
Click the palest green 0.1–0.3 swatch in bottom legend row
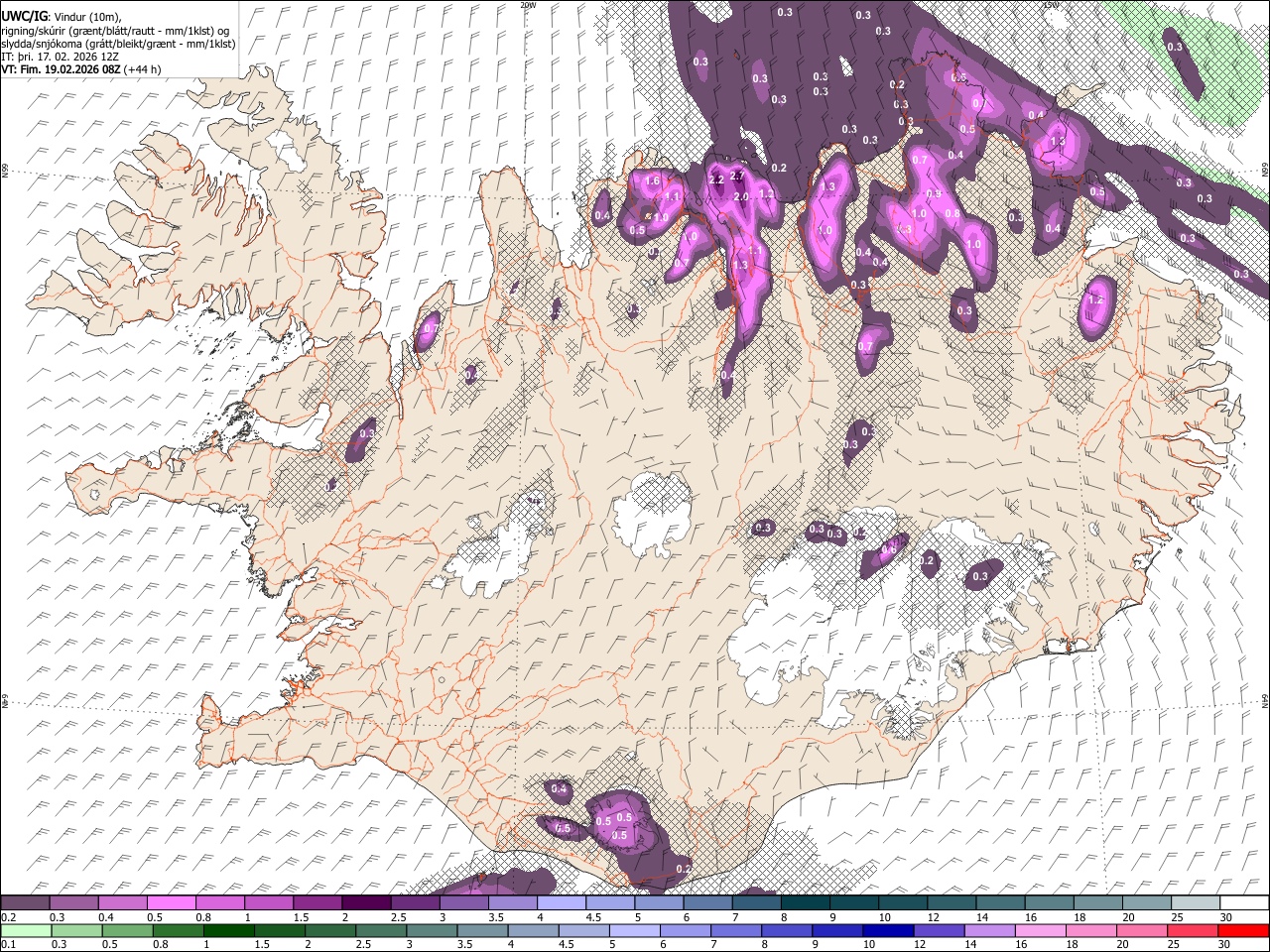pyautogui.click(x=26, y=930)
